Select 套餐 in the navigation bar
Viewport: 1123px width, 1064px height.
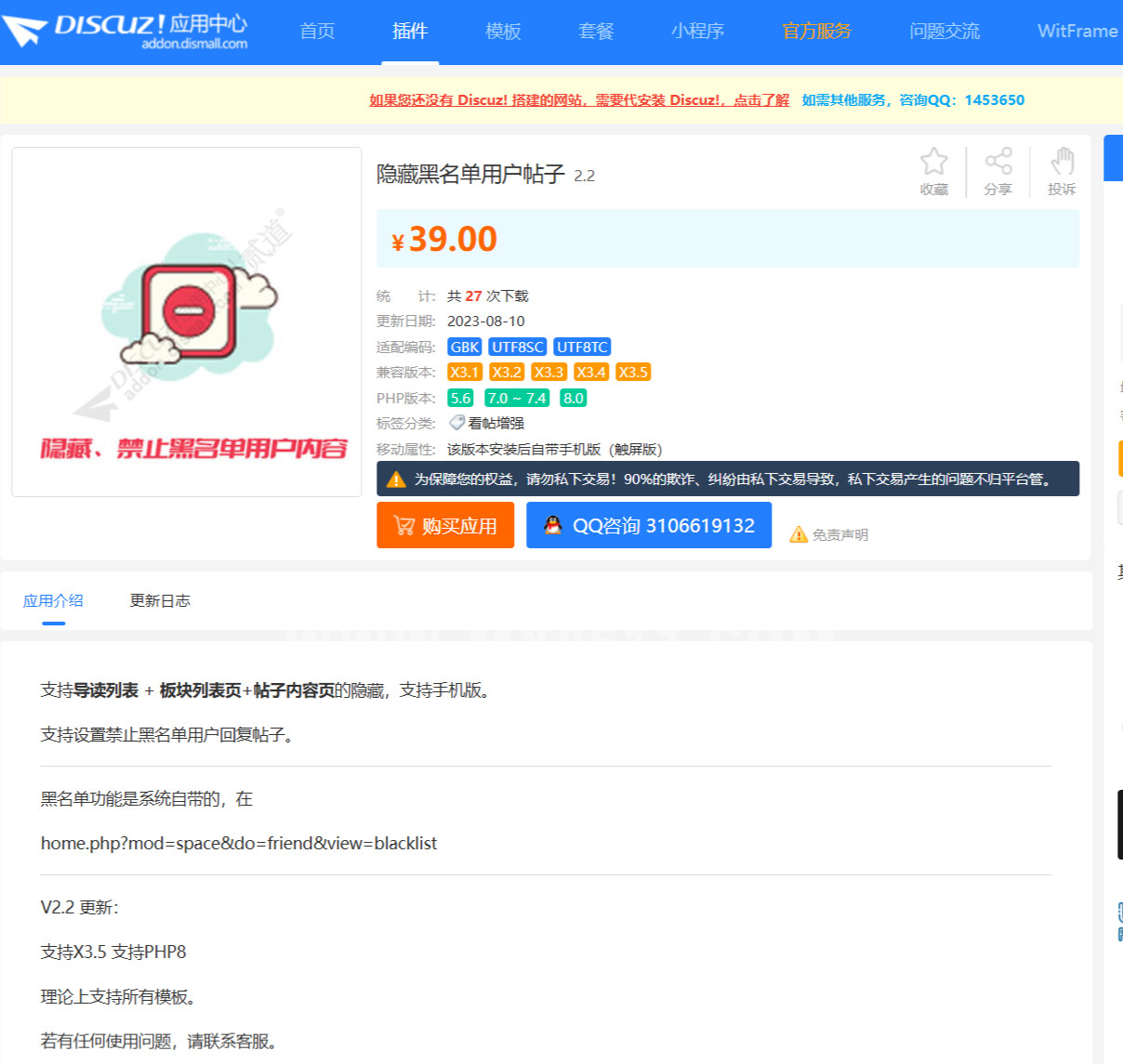click(x=596, y=32)
